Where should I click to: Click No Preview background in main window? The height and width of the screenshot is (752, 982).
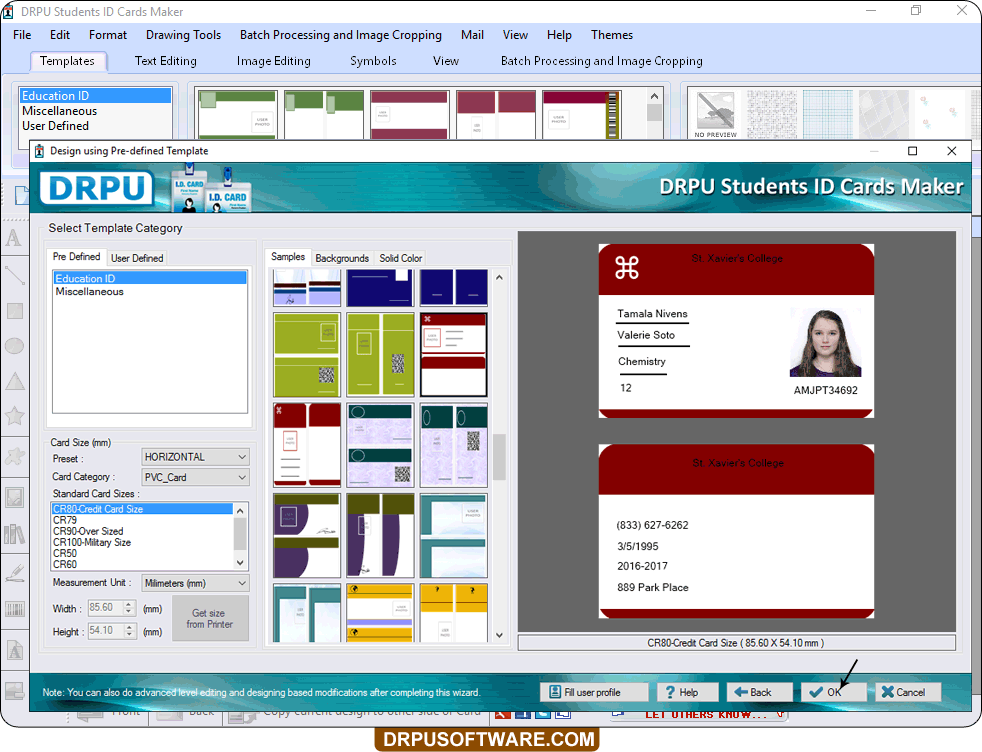click(x=715, y=114)
